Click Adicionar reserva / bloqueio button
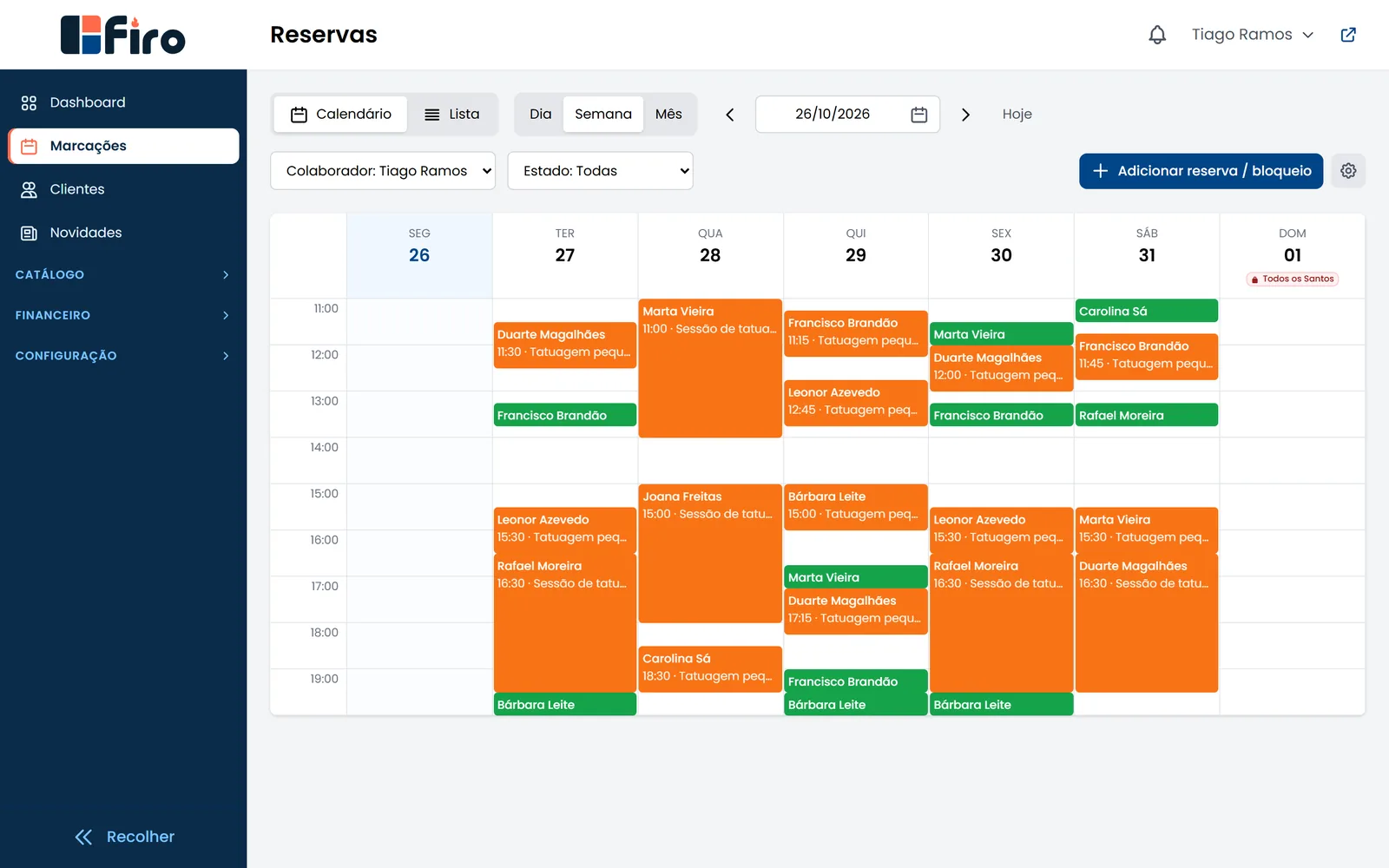 pyautogui.click(x=1201, y=171)
